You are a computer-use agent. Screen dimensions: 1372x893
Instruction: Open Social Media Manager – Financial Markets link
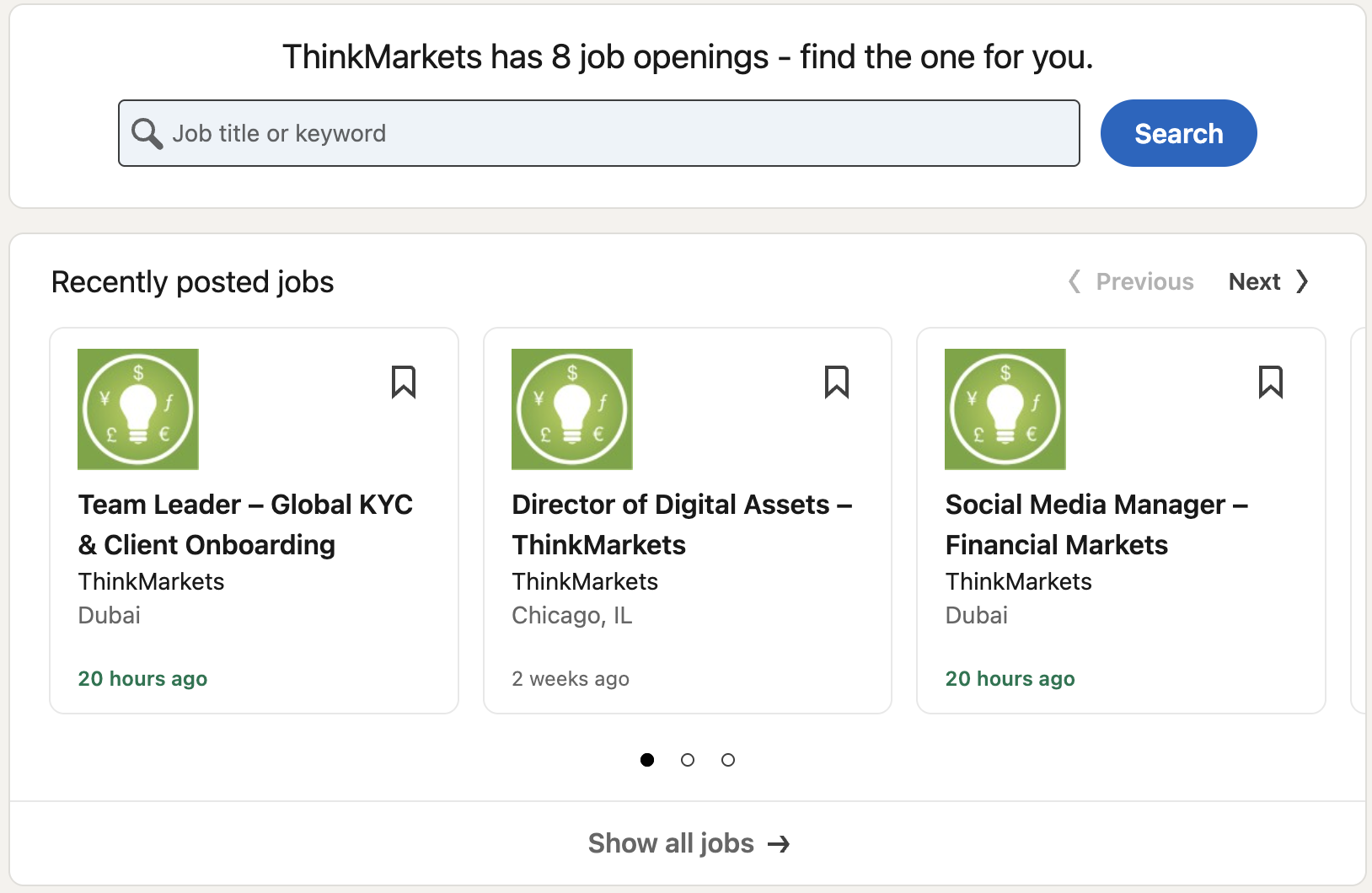coord(1096,524)
